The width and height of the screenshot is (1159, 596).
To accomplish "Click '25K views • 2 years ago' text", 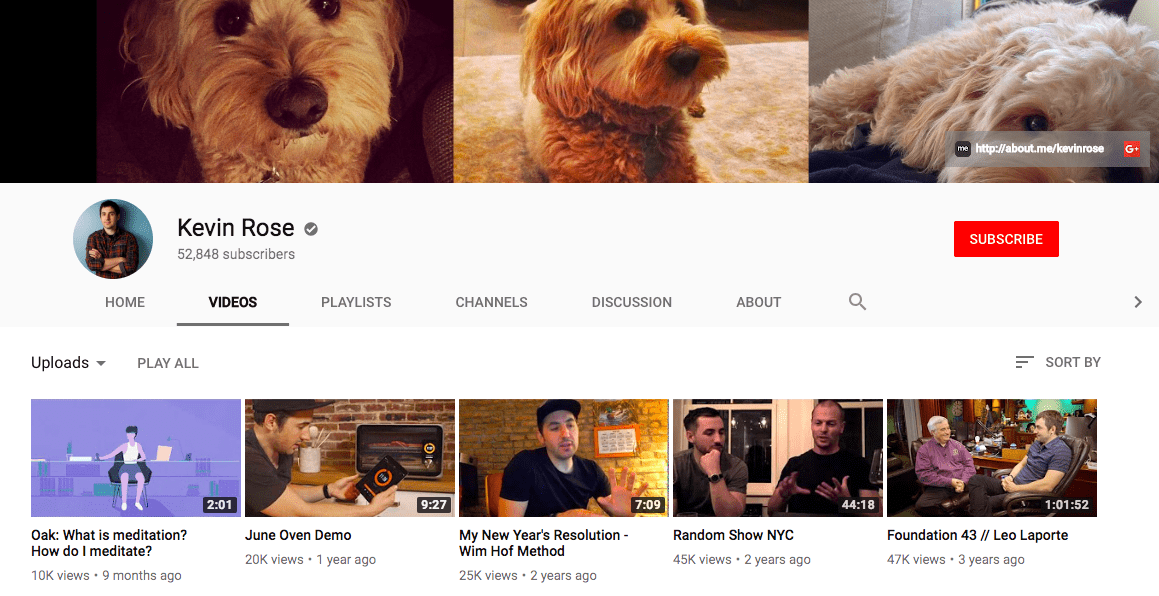I will point(528,575).
